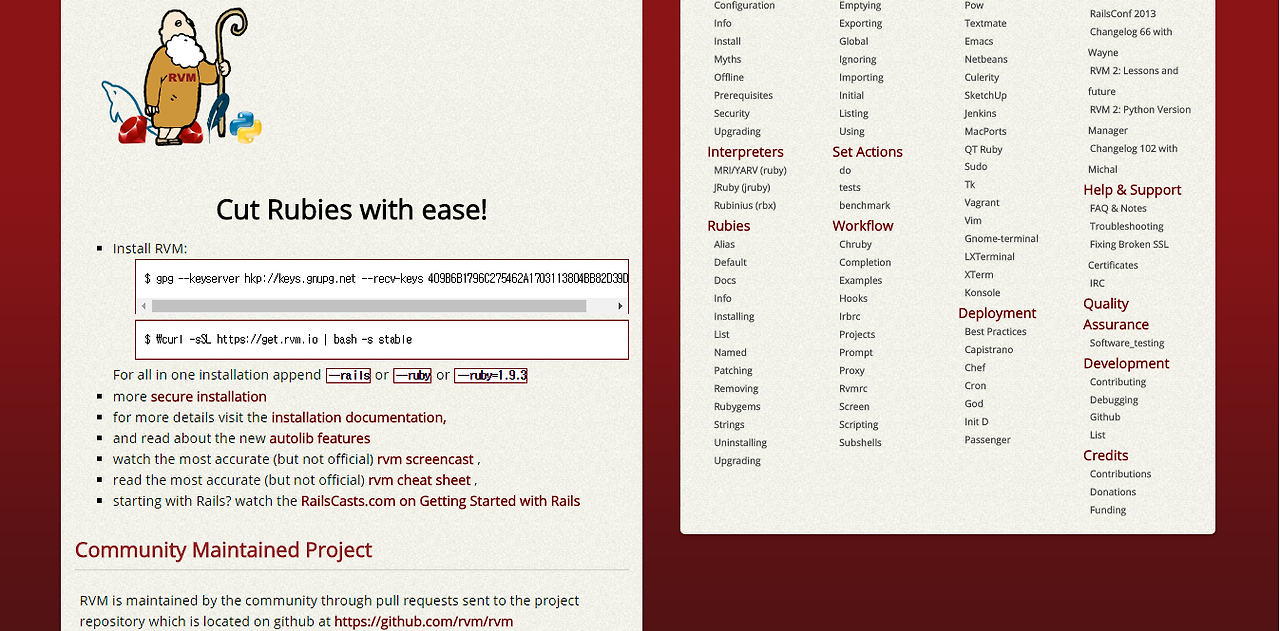Open the Rubygems link under Rubies
The width and height of the screenshot is (1280, 631).
tap(737, 407)
